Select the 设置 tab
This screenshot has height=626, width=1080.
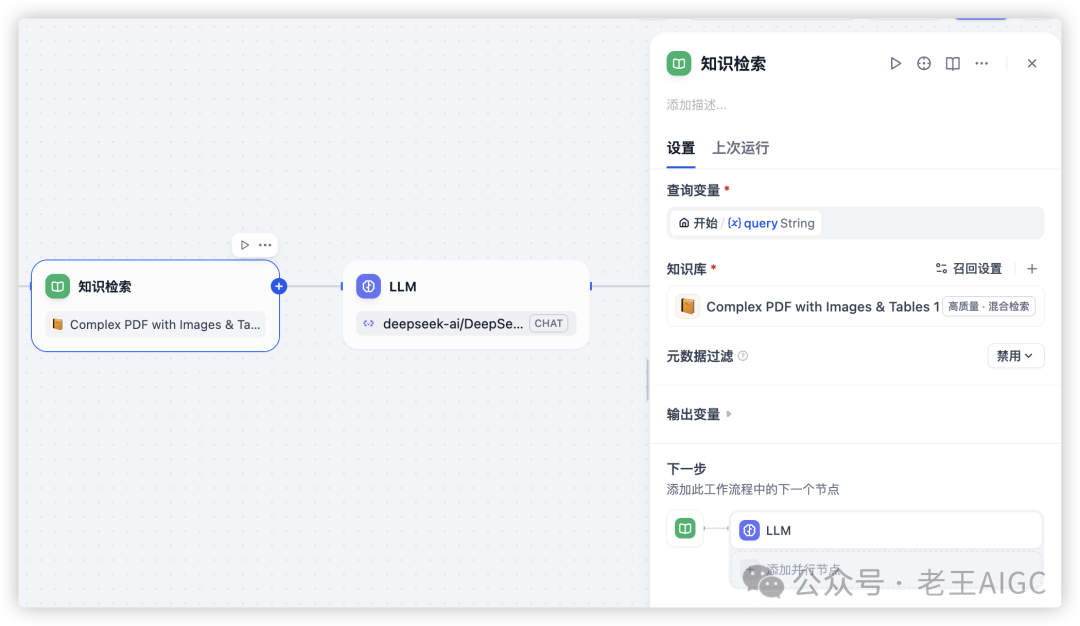pos(681,147)
